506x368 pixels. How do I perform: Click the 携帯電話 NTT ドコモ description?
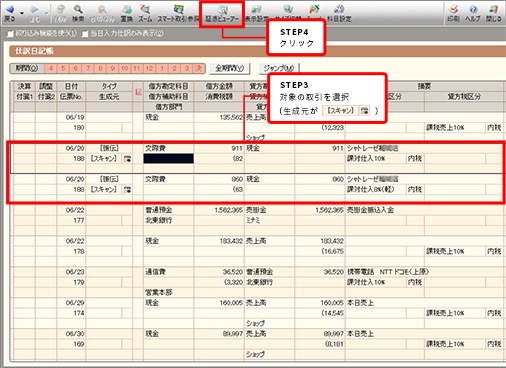[388, 272]
